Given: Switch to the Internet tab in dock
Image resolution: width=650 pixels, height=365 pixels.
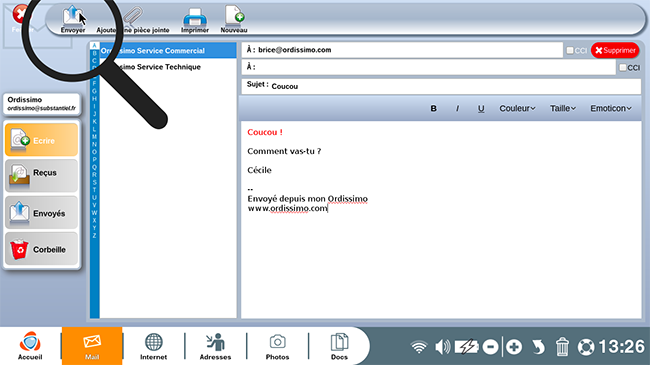Looking at the screenshot, I should click(153, 346).
